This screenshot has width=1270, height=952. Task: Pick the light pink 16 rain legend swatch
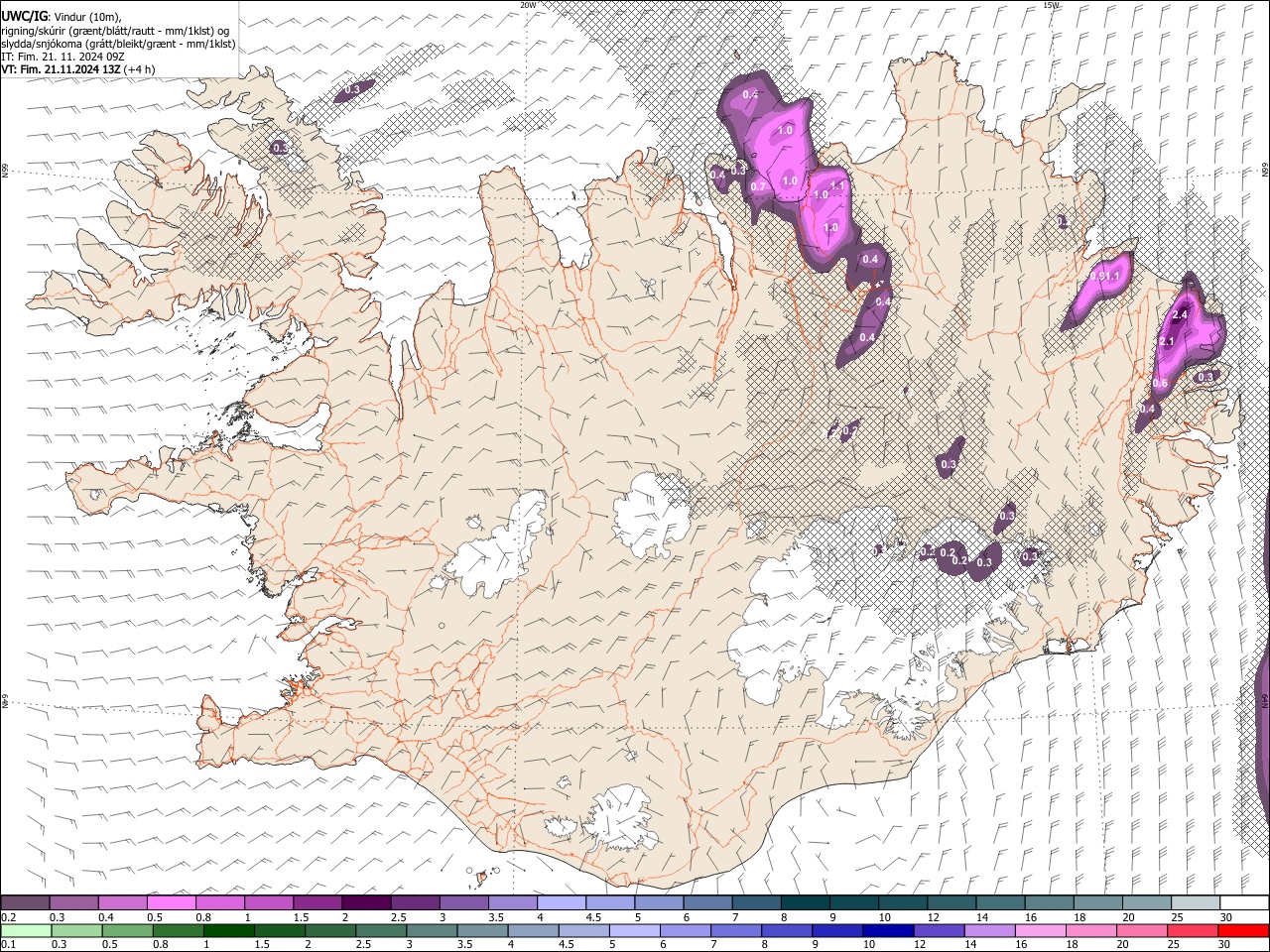coord(1040,931)
